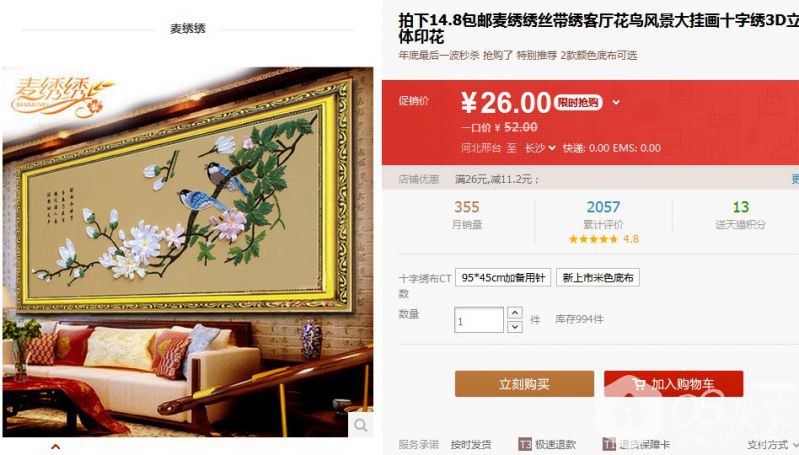This screenshot has height=455, width=799.
Task: Click the five-star rating 4.8
Action: (x=603, y=239)
